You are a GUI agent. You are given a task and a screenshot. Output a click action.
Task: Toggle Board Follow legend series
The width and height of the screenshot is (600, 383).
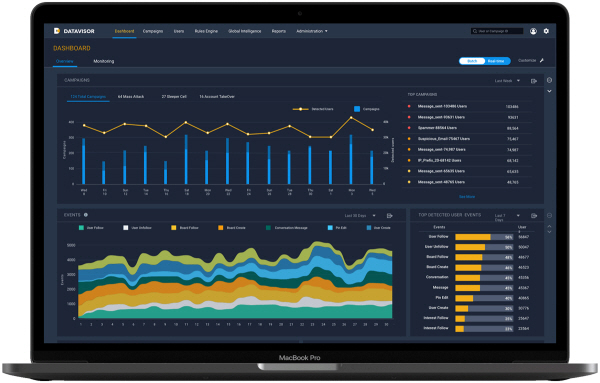(x=185, y=228)
